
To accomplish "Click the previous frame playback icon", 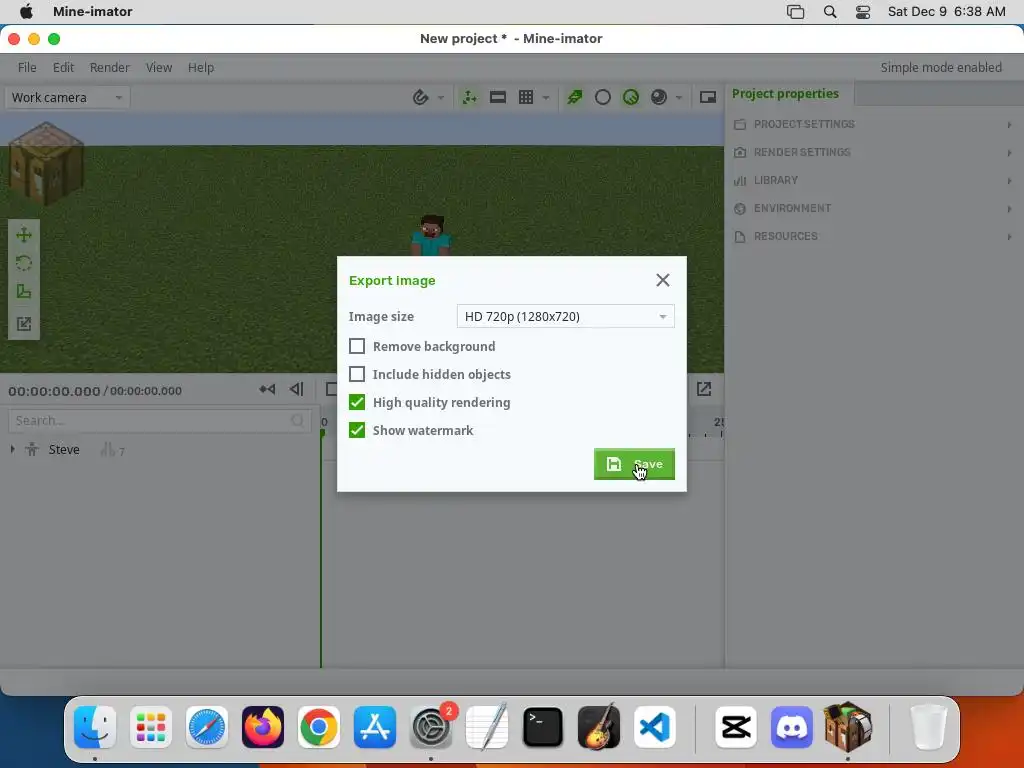I will (x=296, y=389).
